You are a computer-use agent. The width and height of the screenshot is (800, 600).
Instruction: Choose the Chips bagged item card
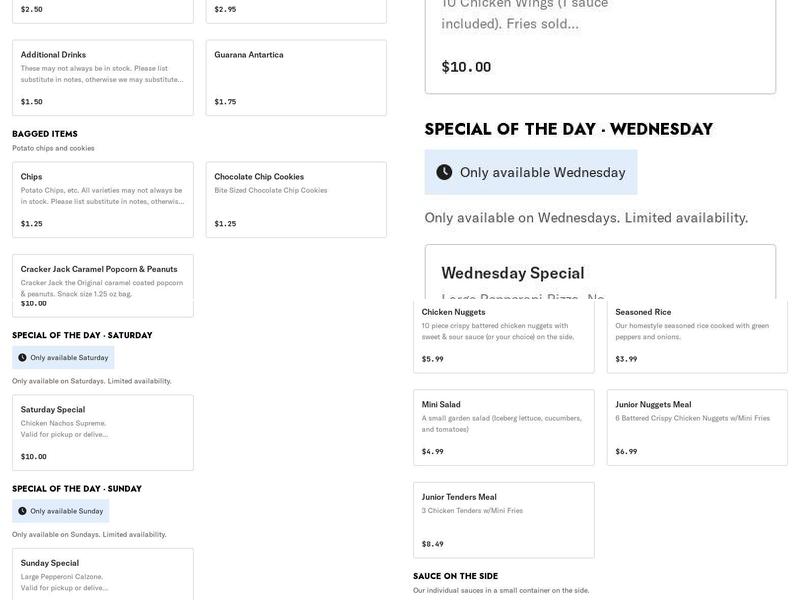pyautogui.click(x=102, y=200)
